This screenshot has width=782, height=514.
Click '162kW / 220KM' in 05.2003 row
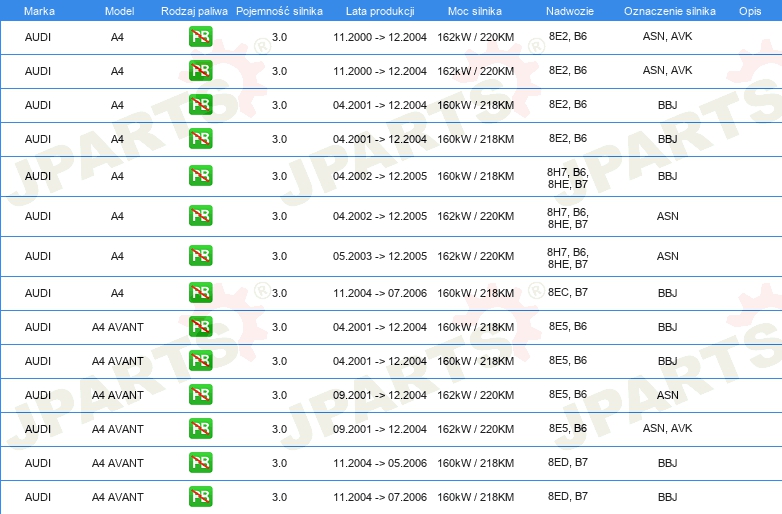pyautogui.click(x=475, y=256)
